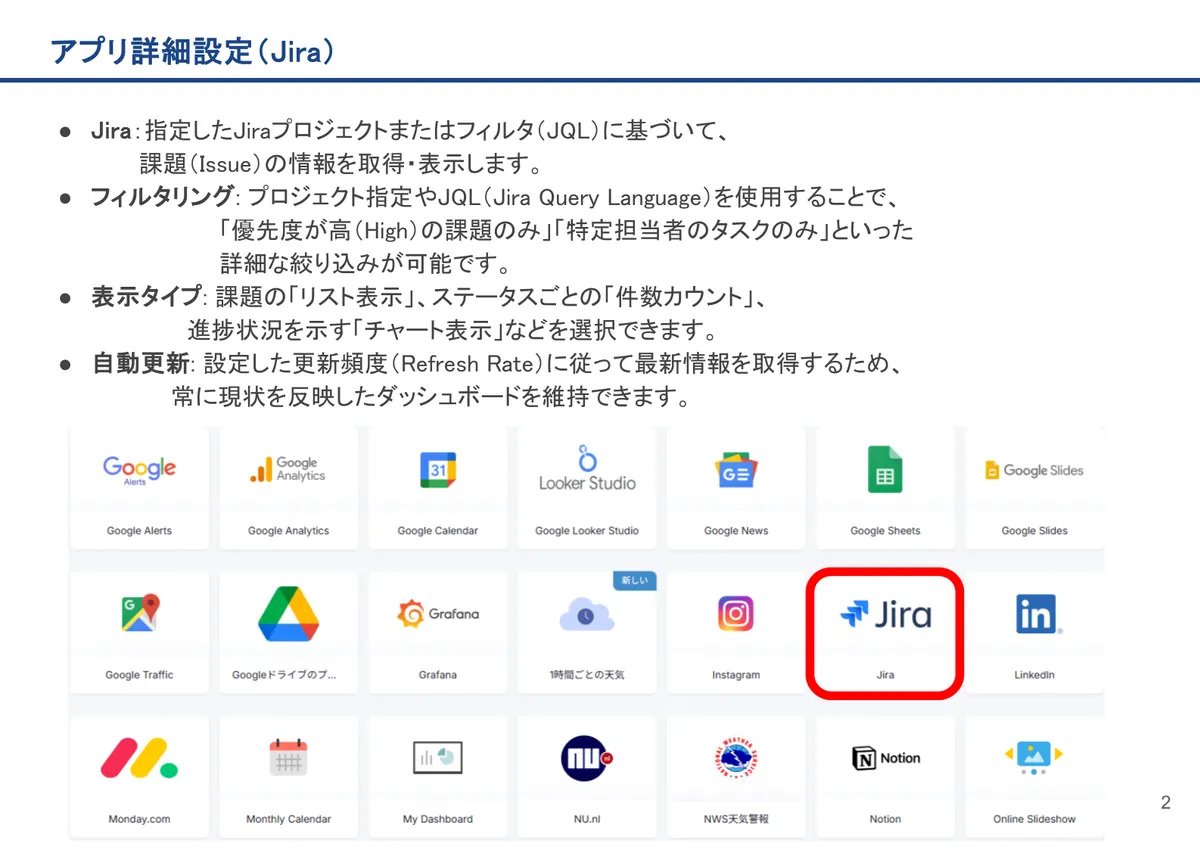The height and width of the screenshot is (849, 1200).
Task: Open the Monday.com app icon
Action: (139, 758)
